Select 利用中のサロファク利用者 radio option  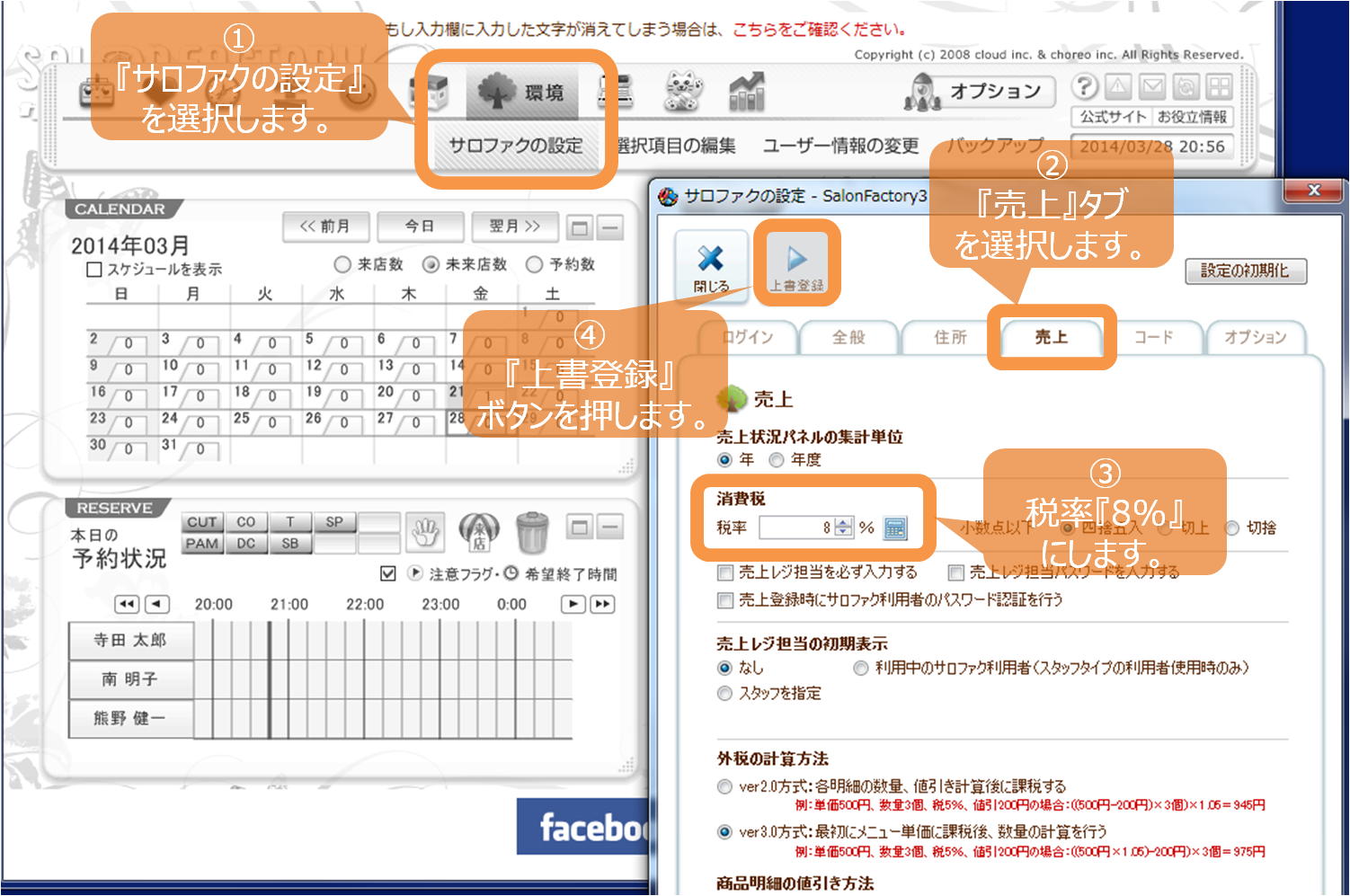(x=860, y=668)
